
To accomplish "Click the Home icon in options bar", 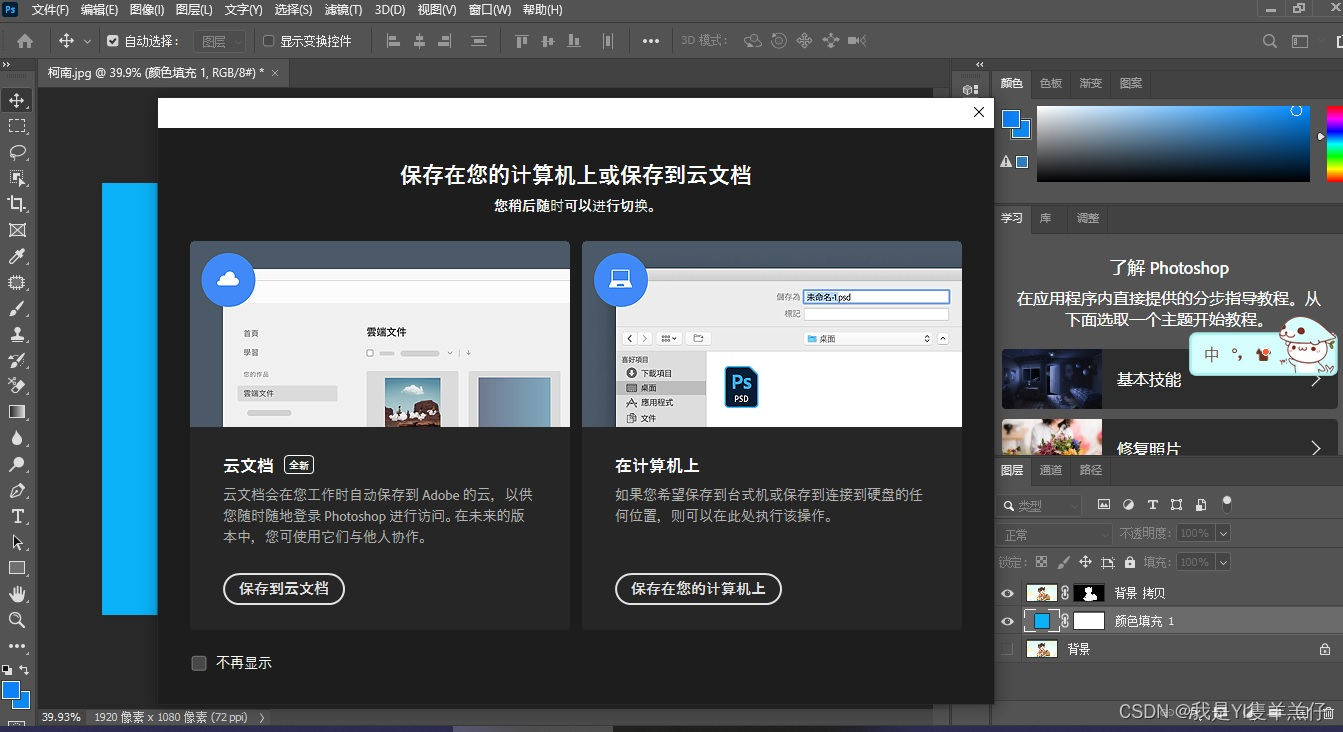I will click(x=25, y=41).
